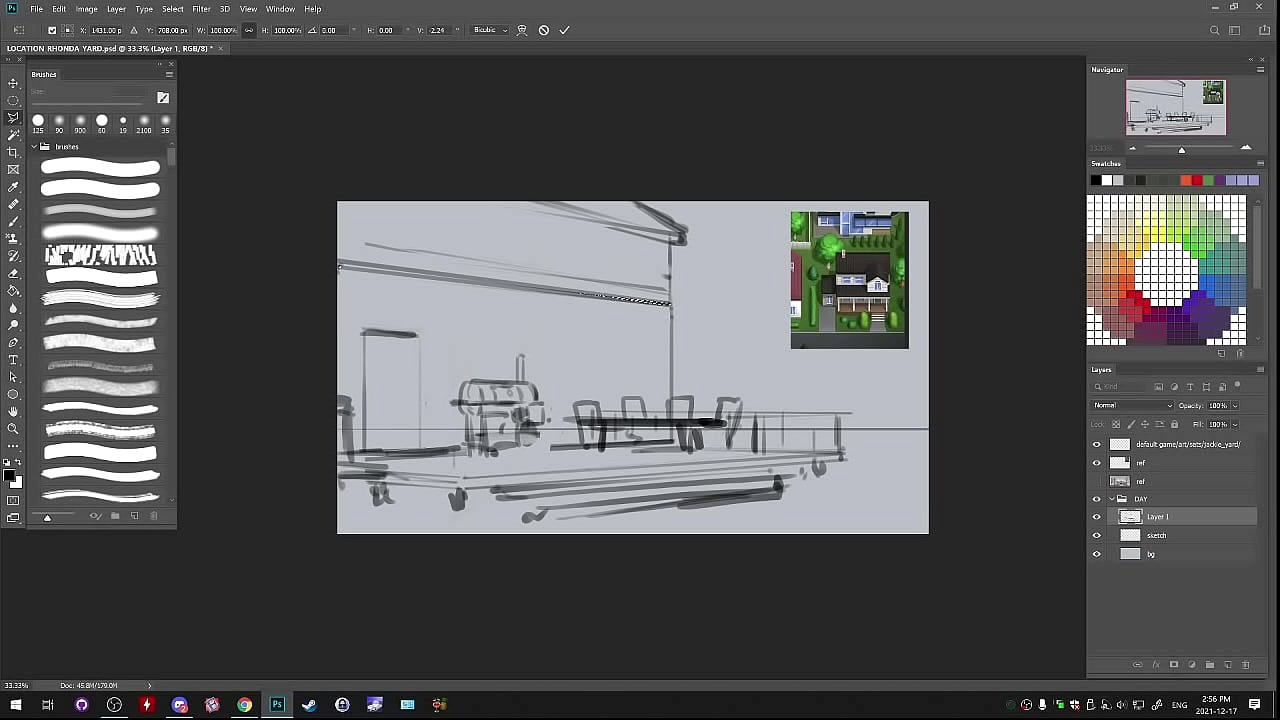Activate the Zoom tool

click(13, 429)
